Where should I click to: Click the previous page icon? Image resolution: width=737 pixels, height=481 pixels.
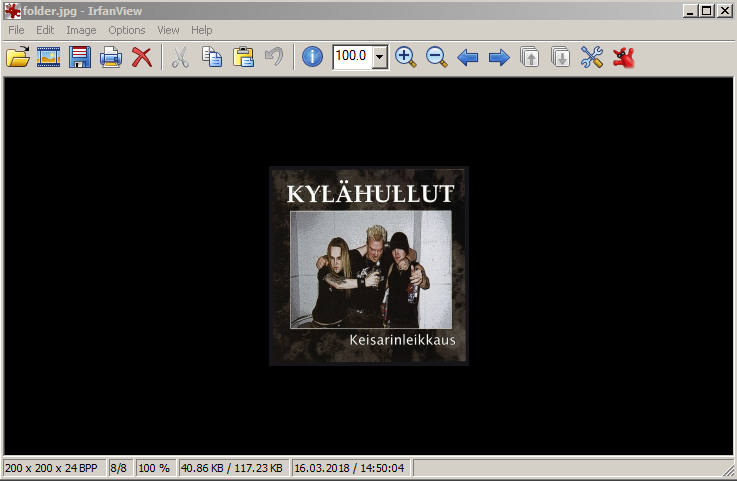point(530,57)
